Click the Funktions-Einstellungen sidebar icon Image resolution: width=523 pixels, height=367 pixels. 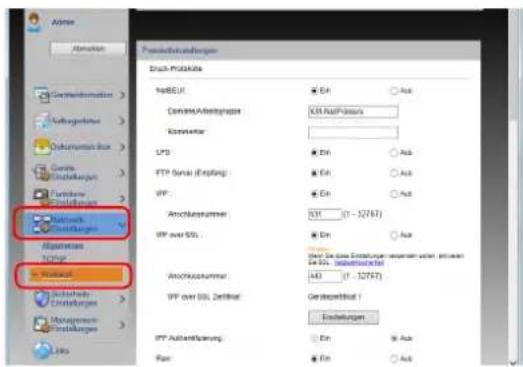coord(41,198)
